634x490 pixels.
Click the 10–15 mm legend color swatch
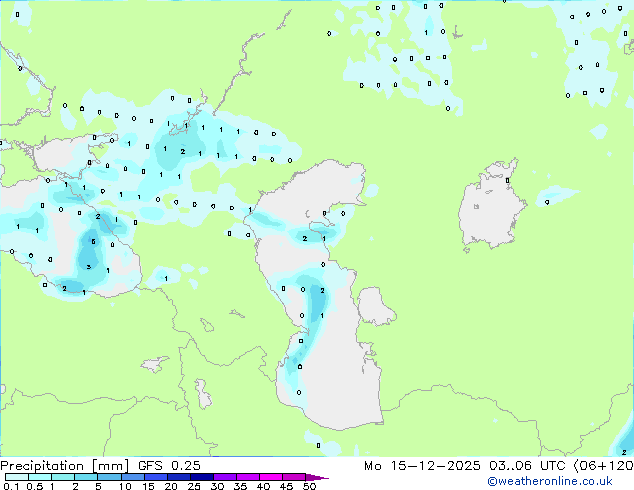pyautogui.click(x=133, y=477)
